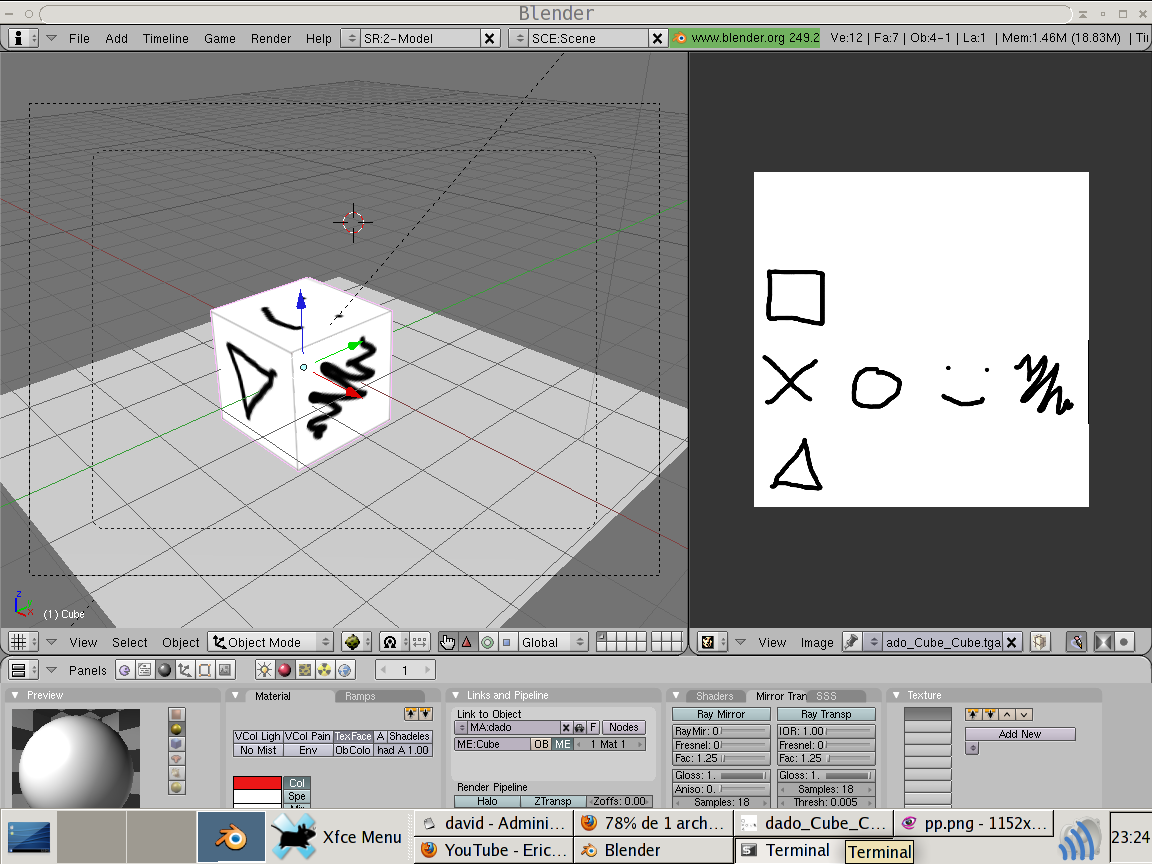The width and height of the screenshot is (1152, 864).
Task: Toggle the 3D manipulator hand icon
Action: 447,642
